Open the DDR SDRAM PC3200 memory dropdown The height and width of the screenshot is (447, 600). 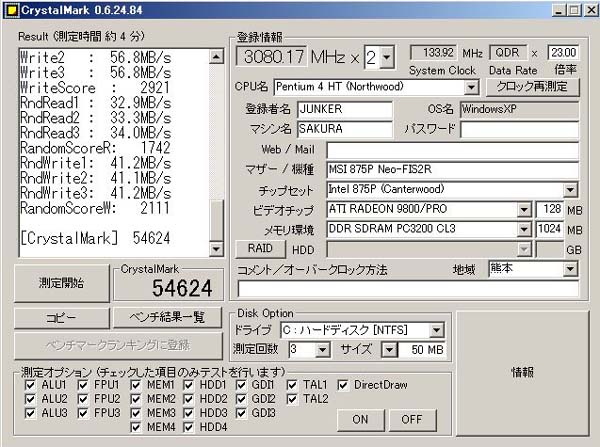[523, 229]
